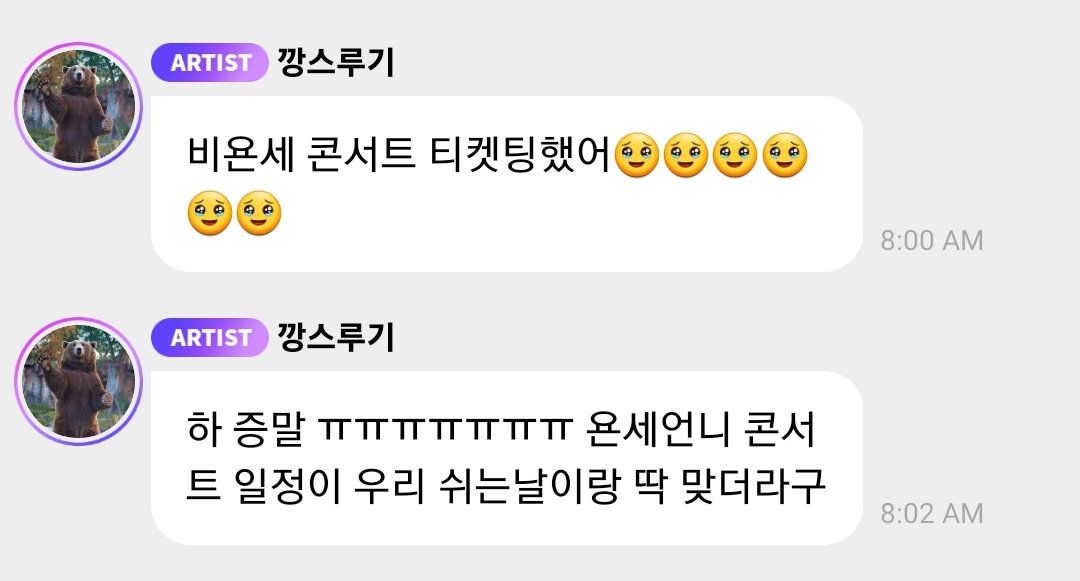Click the word 콘서트 in the first message
The image size is (1080, 581).
click(x=360, y=155)
